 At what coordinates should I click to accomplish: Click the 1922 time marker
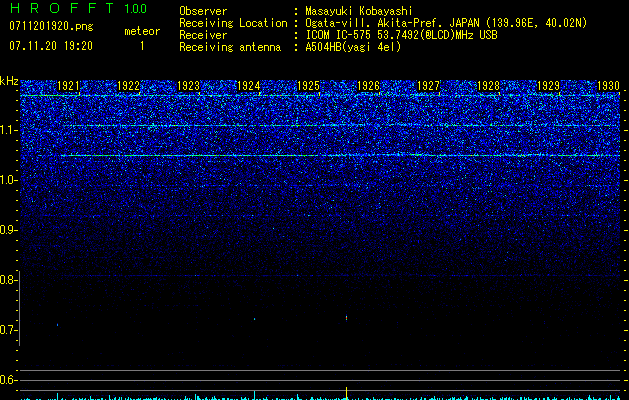(128, 86)
